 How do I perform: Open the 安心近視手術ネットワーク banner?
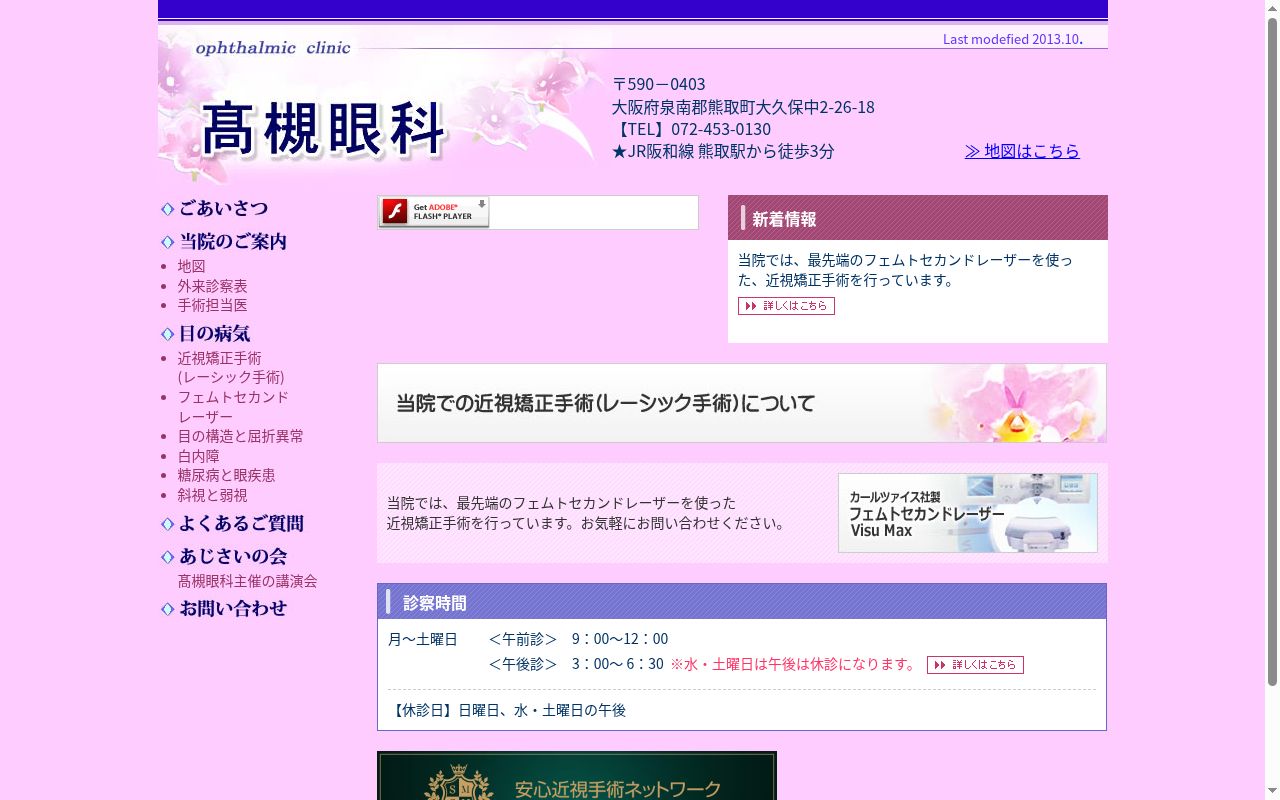577,776
